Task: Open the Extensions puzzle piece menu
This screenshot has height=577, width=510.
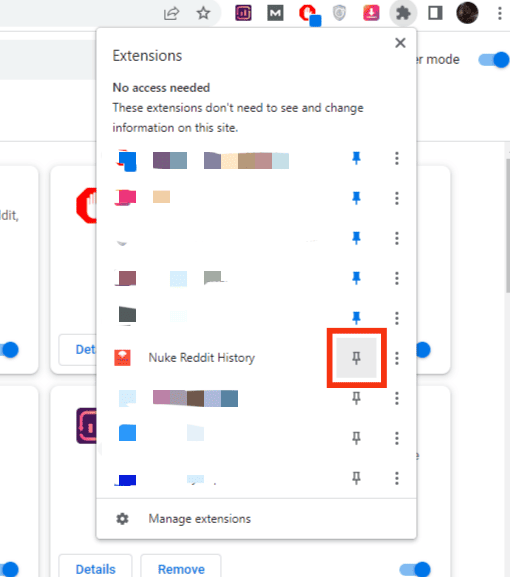Action: coord(403,14)
